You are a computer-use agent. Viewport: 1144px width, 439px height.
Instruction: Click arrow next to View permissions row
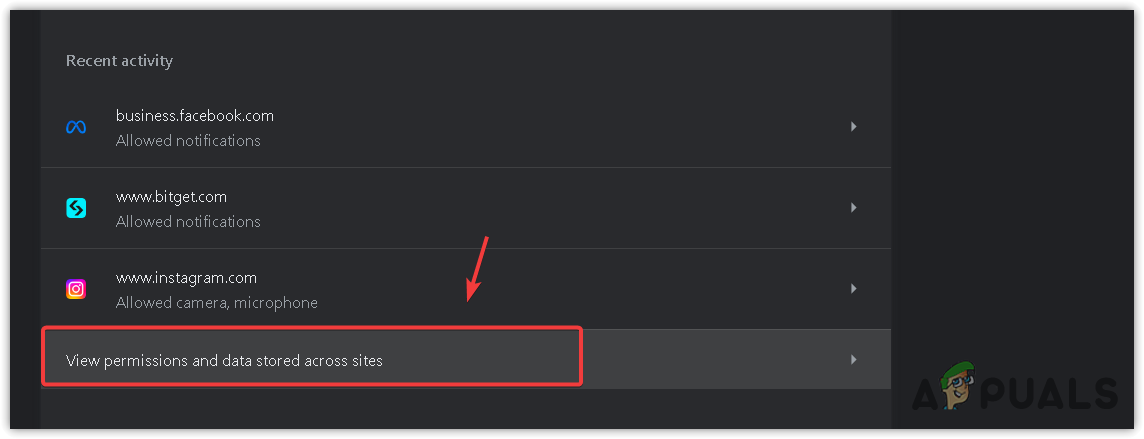(x=853, y=359)
